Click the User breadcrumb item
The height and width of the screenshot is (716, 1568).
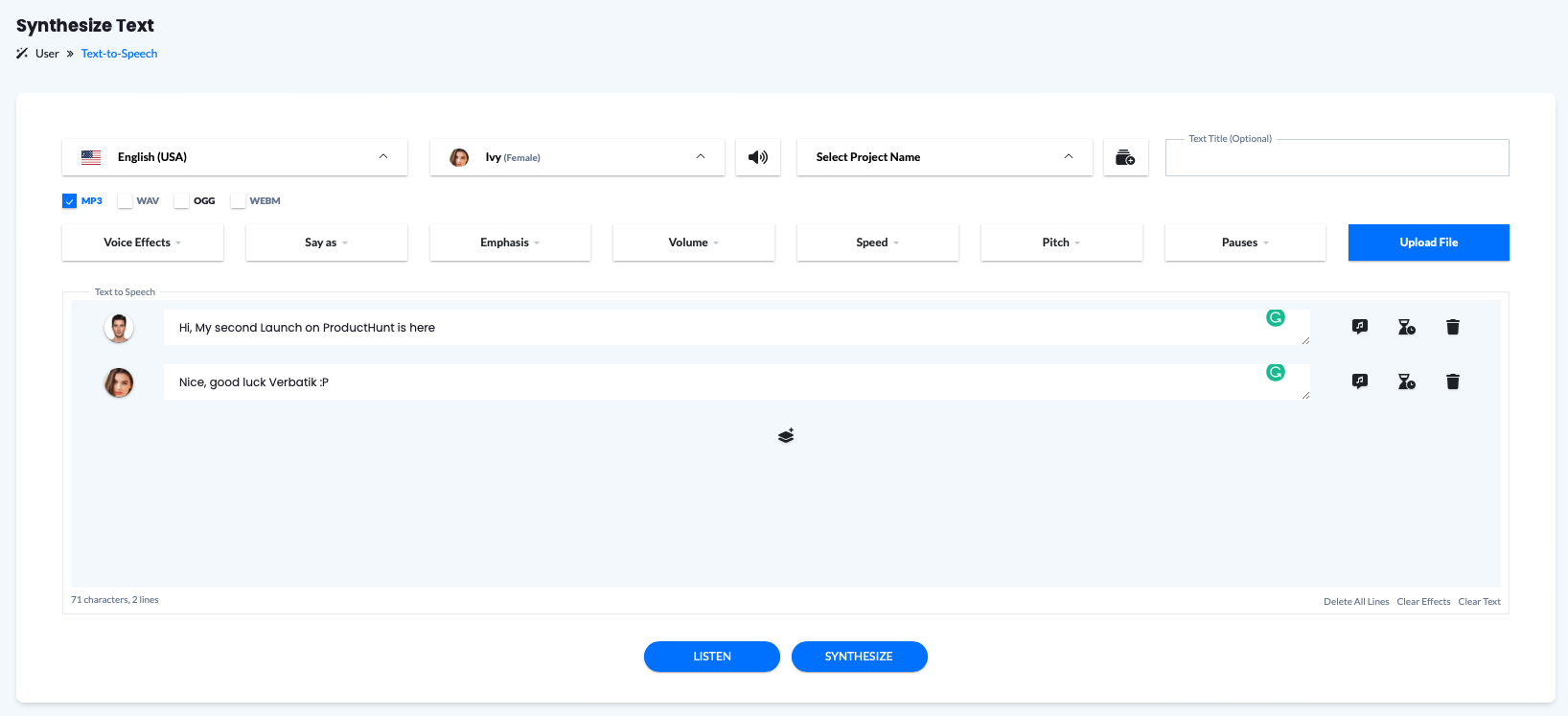coord(47,54)
